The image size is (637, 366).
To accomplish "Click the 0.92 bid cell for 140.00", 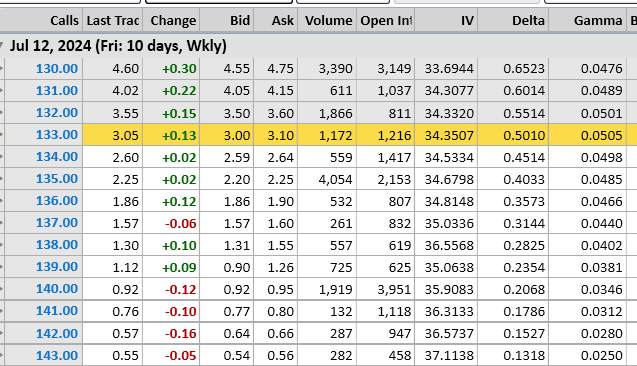I will coord(227,289).
